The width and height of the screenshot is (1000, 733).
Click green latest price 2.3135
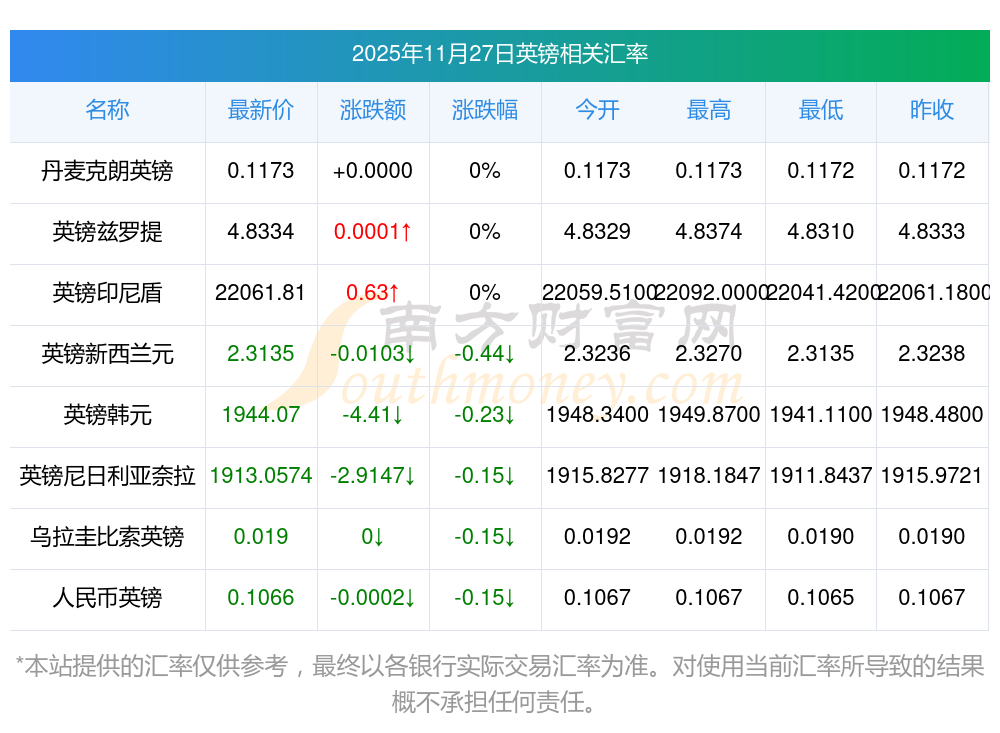[x=261, y=353]
